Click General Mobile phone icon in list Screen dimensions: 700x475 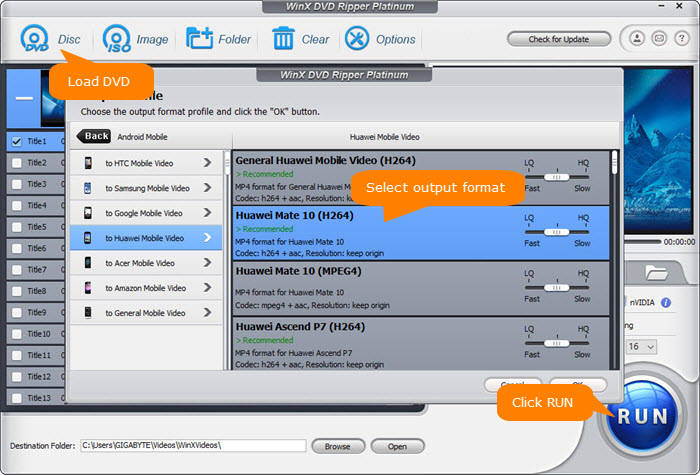click(88, 312)
